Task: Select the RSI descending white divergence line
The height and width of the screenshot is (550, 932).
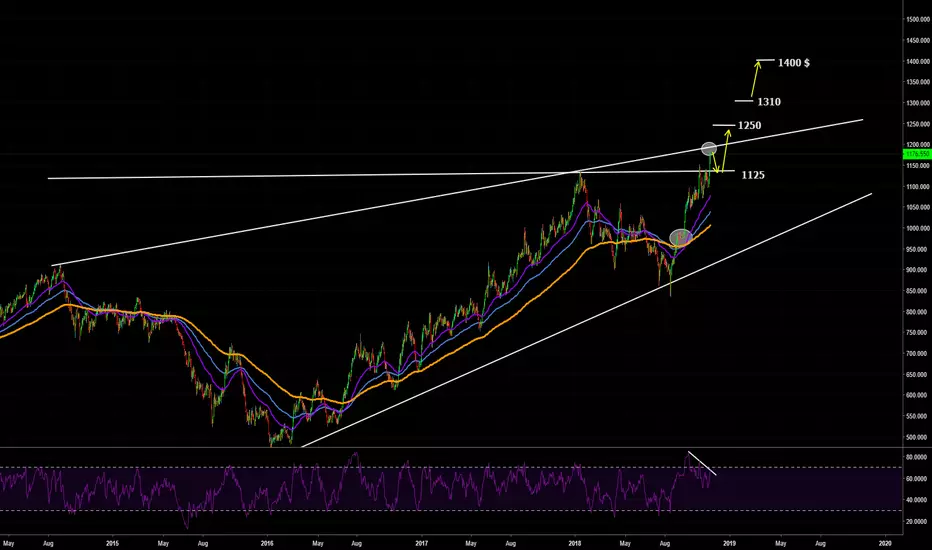Action: pyautogui.click(x=702, y=464)
